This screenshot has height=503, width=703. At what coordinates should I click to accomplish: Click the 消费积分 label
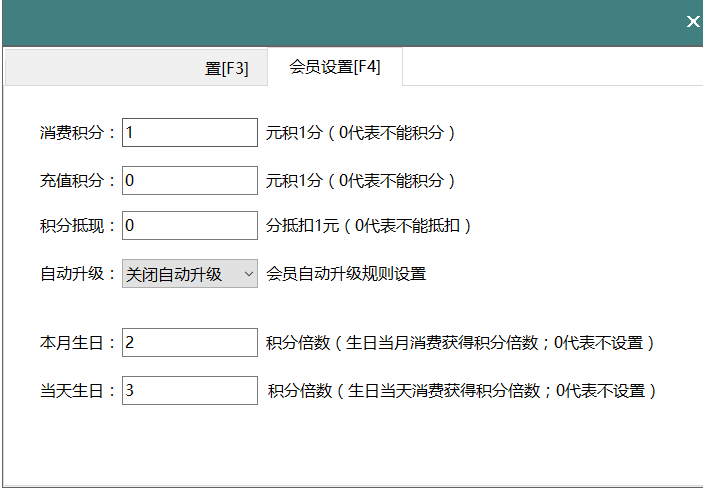(x=78, y=132)
